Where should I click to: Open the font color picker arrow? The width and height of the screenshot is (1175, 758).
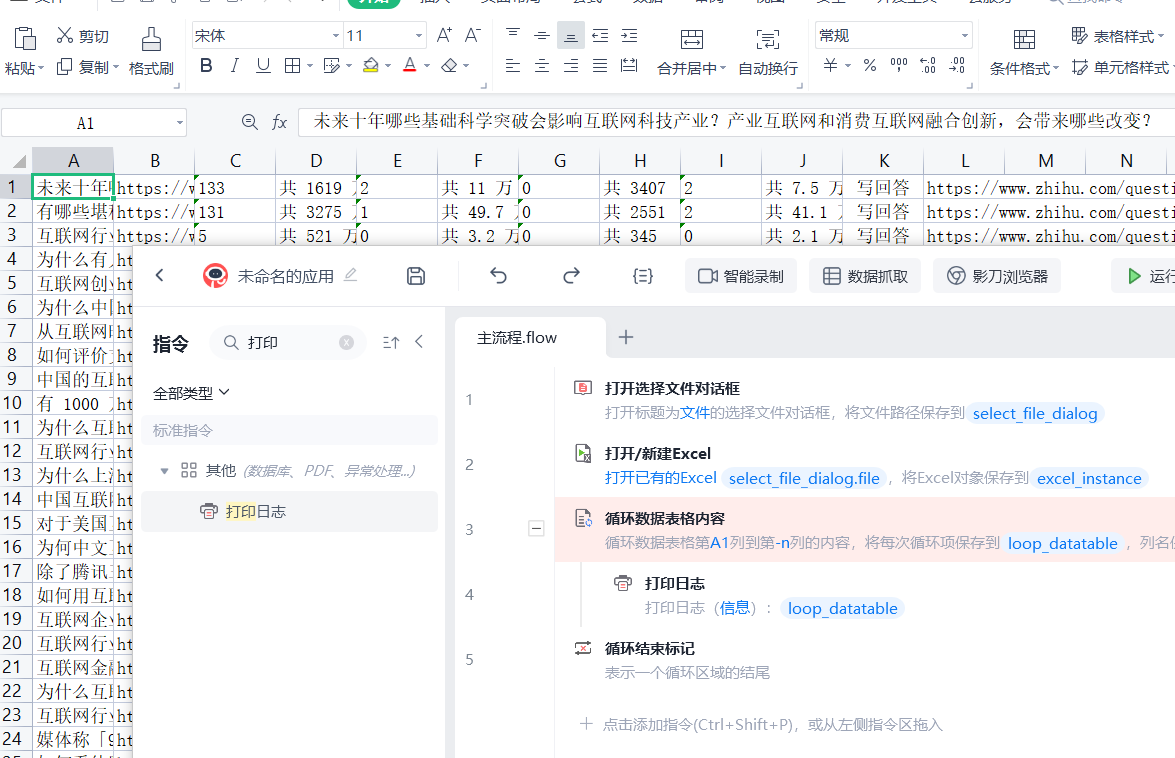tap(427, 66)
